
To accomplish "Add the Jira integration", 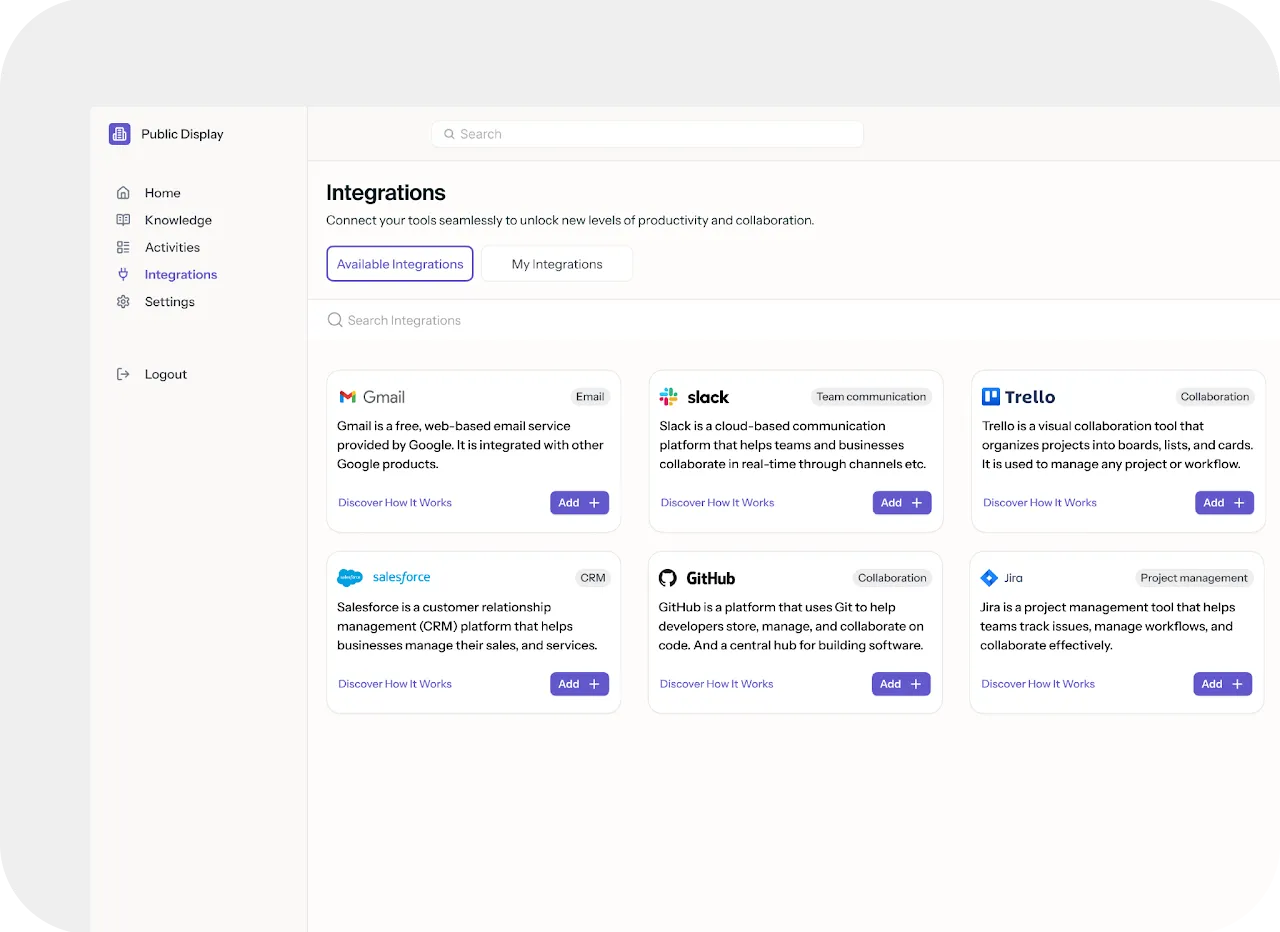I will (x=1222, y=684).
